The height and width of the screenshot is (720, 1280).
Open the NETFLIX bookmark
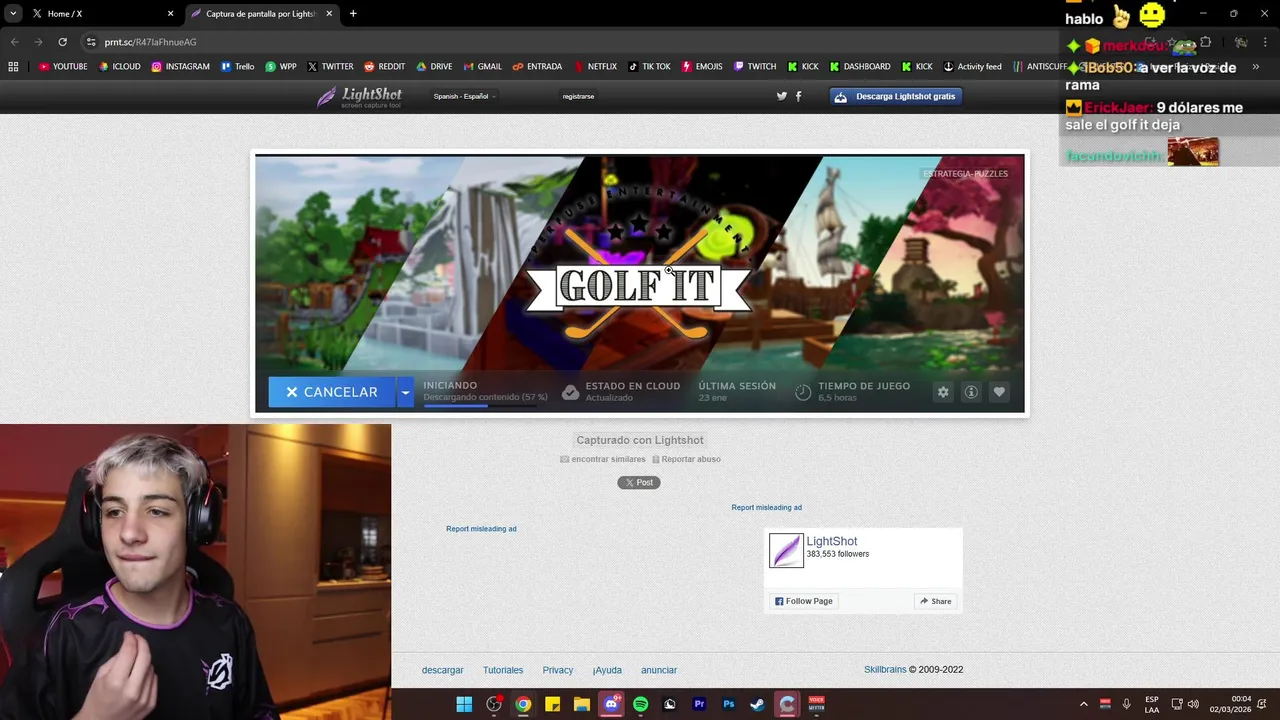coord(595,67)
